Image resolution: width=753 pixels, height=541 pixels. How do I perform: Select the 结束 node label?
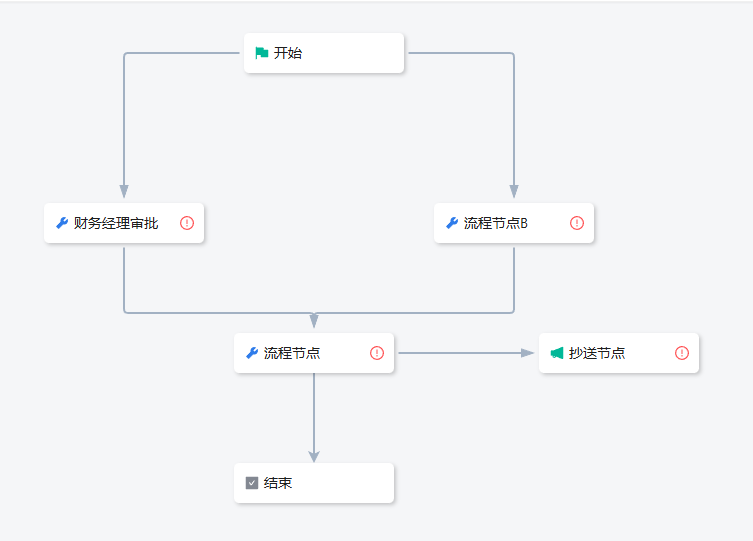pyautogui.click(x=278, y=483)
